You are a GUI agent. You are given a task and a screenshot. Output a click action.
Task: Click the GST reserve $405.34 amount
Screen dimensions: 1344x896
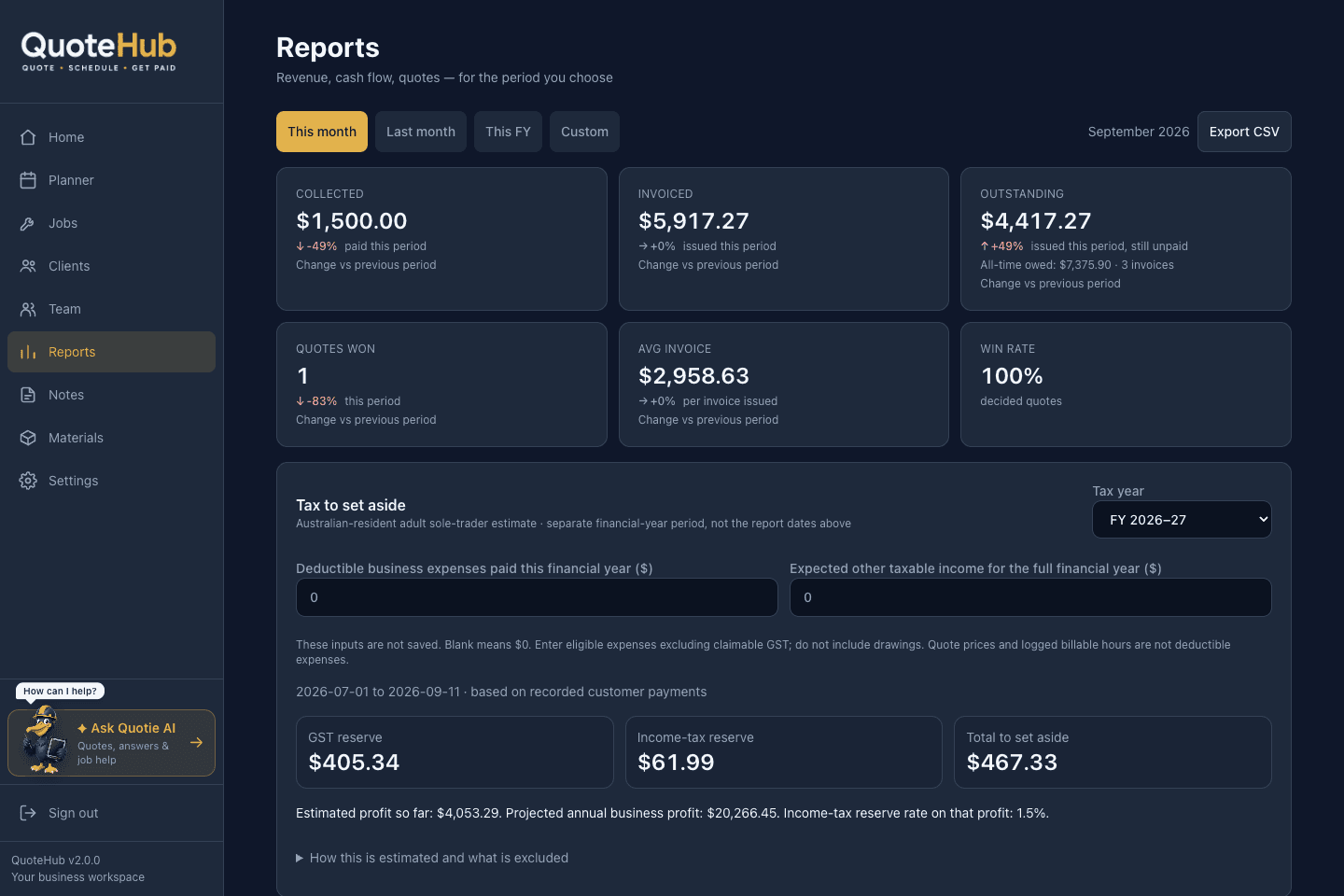coord(354,763)
